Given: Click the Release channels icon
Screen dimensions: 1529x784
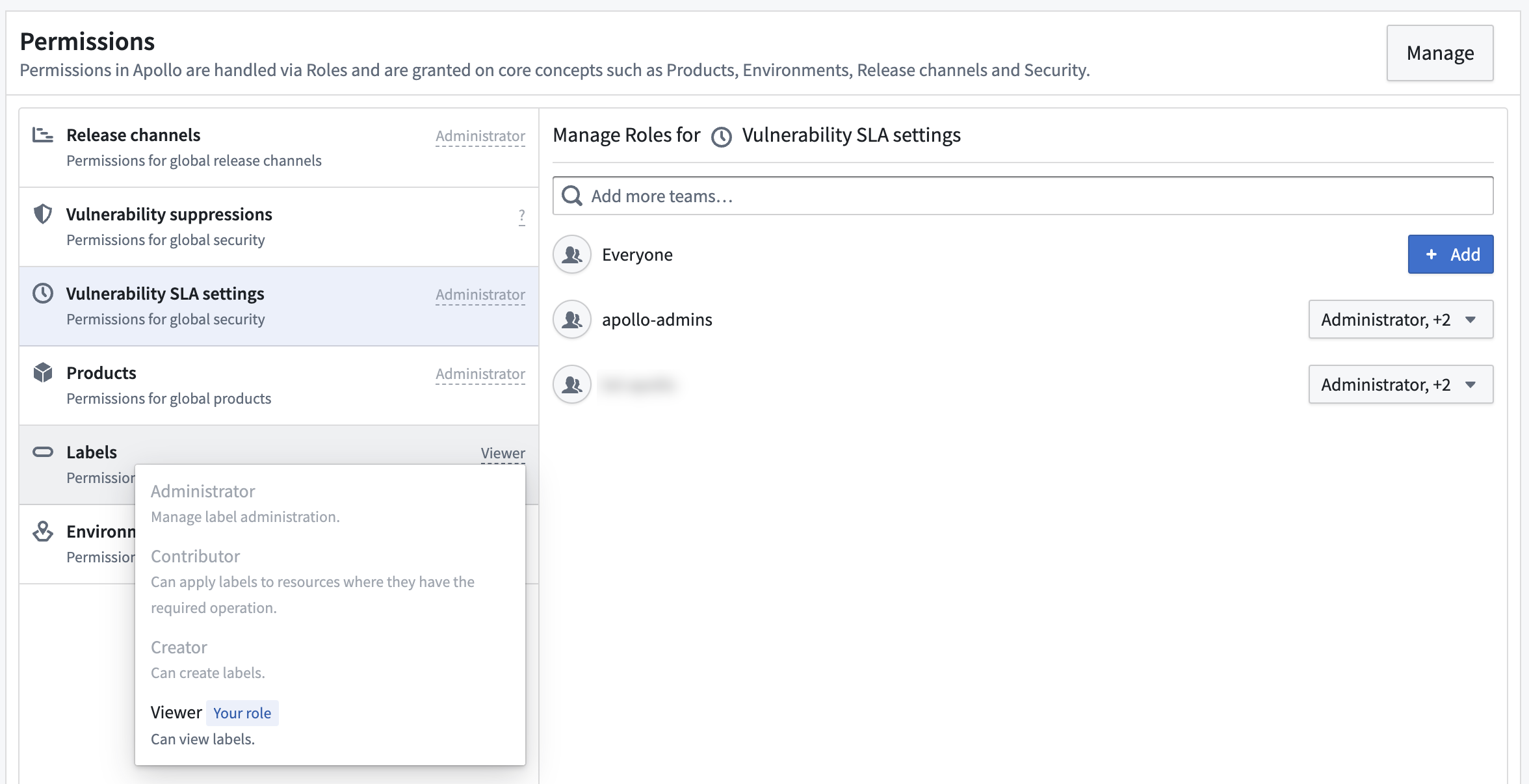Looking at the screenshot, I should click(x=43, y=135).
